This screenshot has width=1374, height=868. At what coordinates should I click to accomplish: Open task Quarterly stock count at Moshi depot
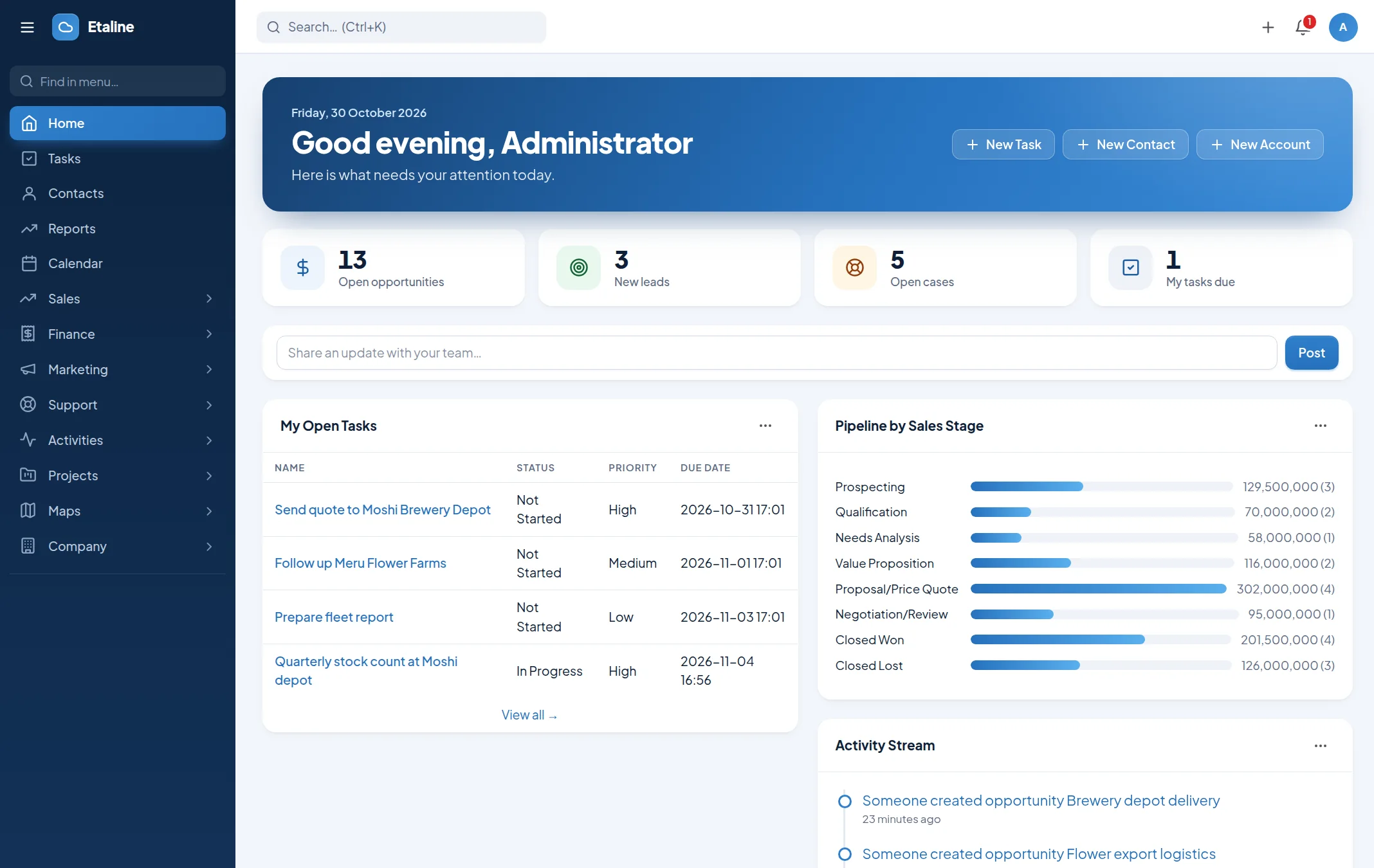click(x=366, y=671)
